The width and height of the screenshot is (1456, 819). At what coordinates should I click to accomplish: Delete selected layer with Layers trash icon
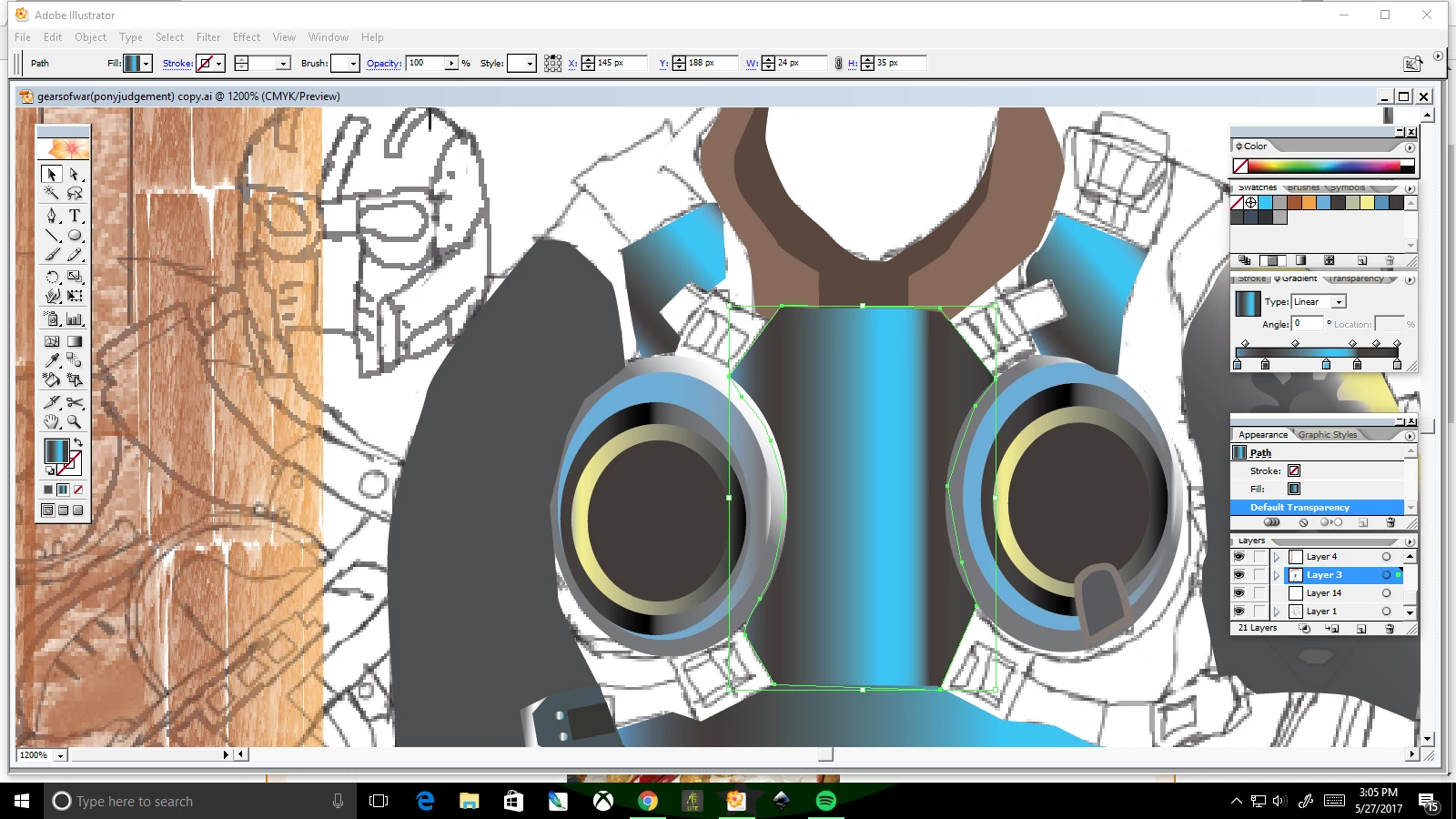pyautogui.click(x=1390, y=629)
